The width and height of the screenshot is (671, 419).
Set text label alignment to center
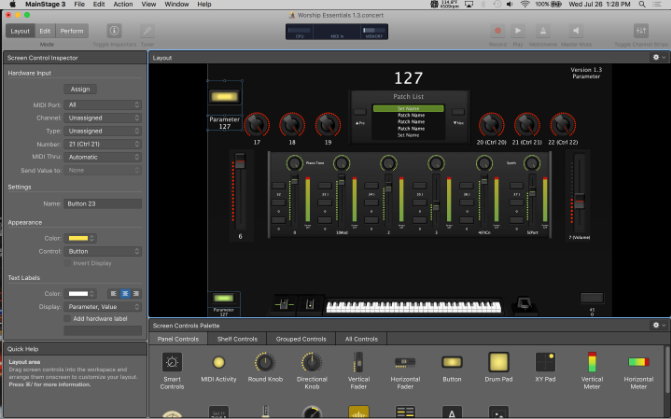tap(125, 294)
